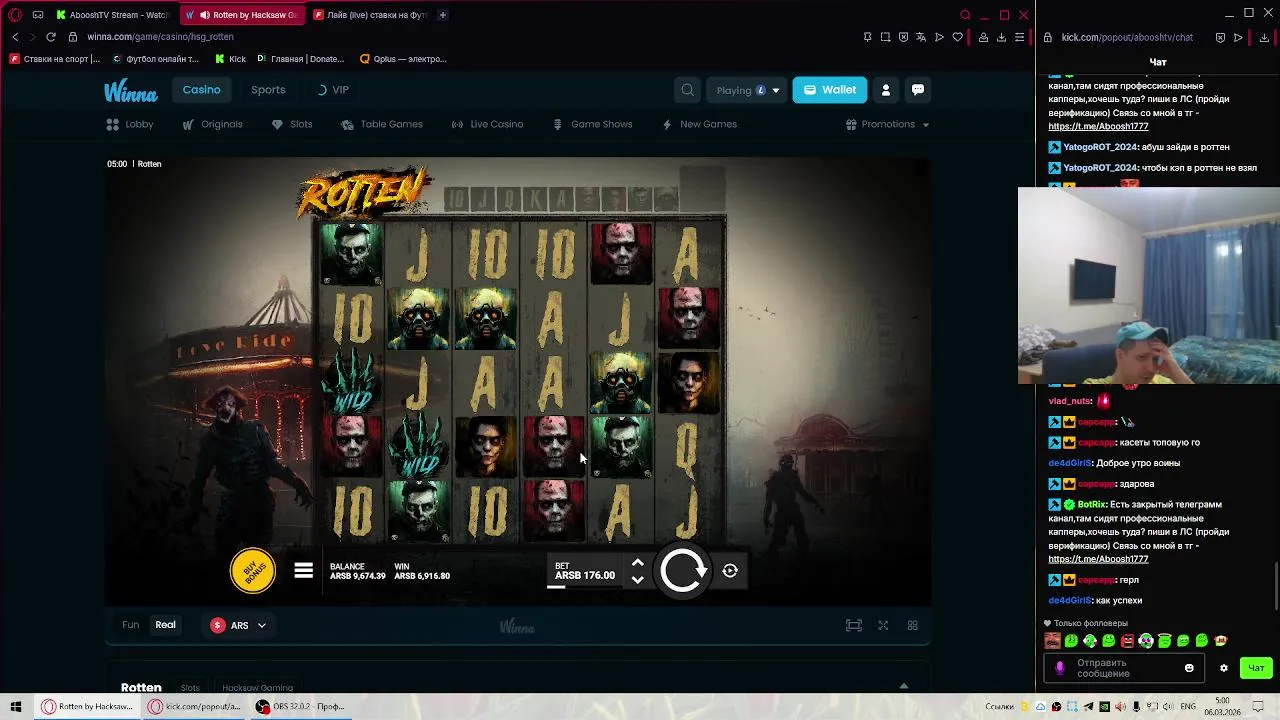Collapse the Rotten game info panel
This screenshot has width=1280, height=720.
tap(904, 686)
